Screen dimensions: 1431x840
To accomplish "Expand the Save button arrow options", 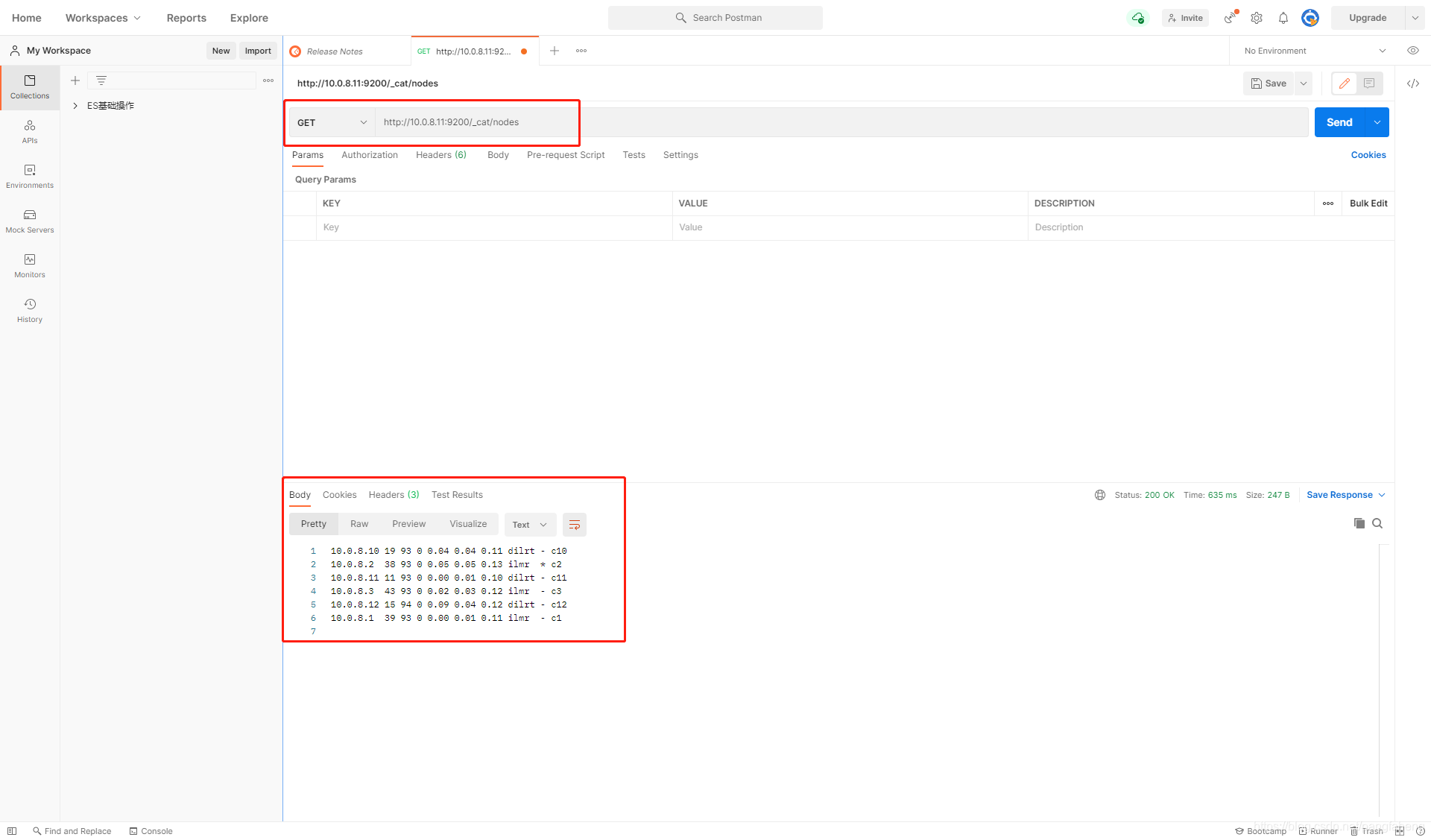I will [x=1304, y=83].
